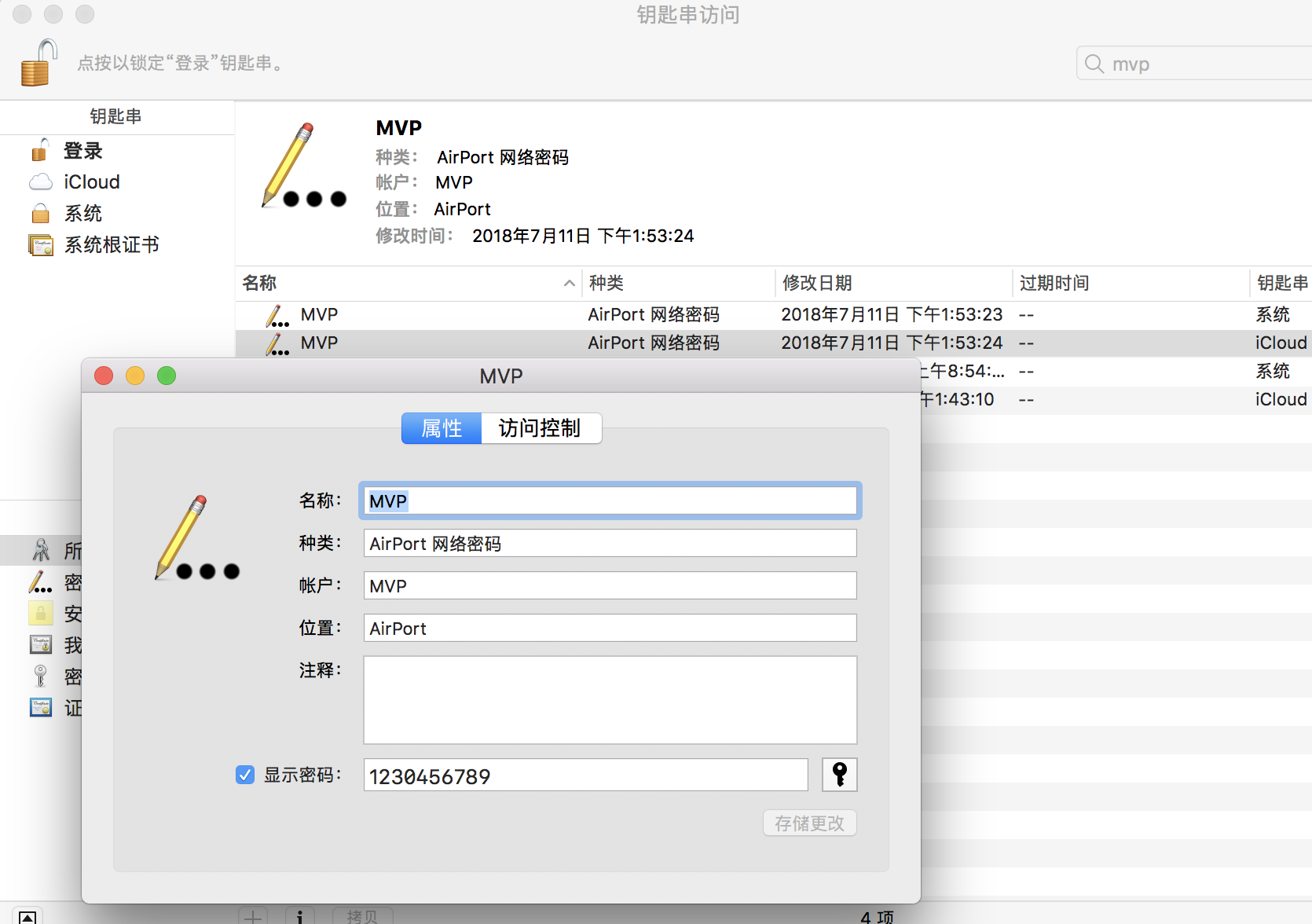Switch to the 属性 tab
This screenshot has height=924, width=1312.
pyautogui.click(x=442, y=428)
